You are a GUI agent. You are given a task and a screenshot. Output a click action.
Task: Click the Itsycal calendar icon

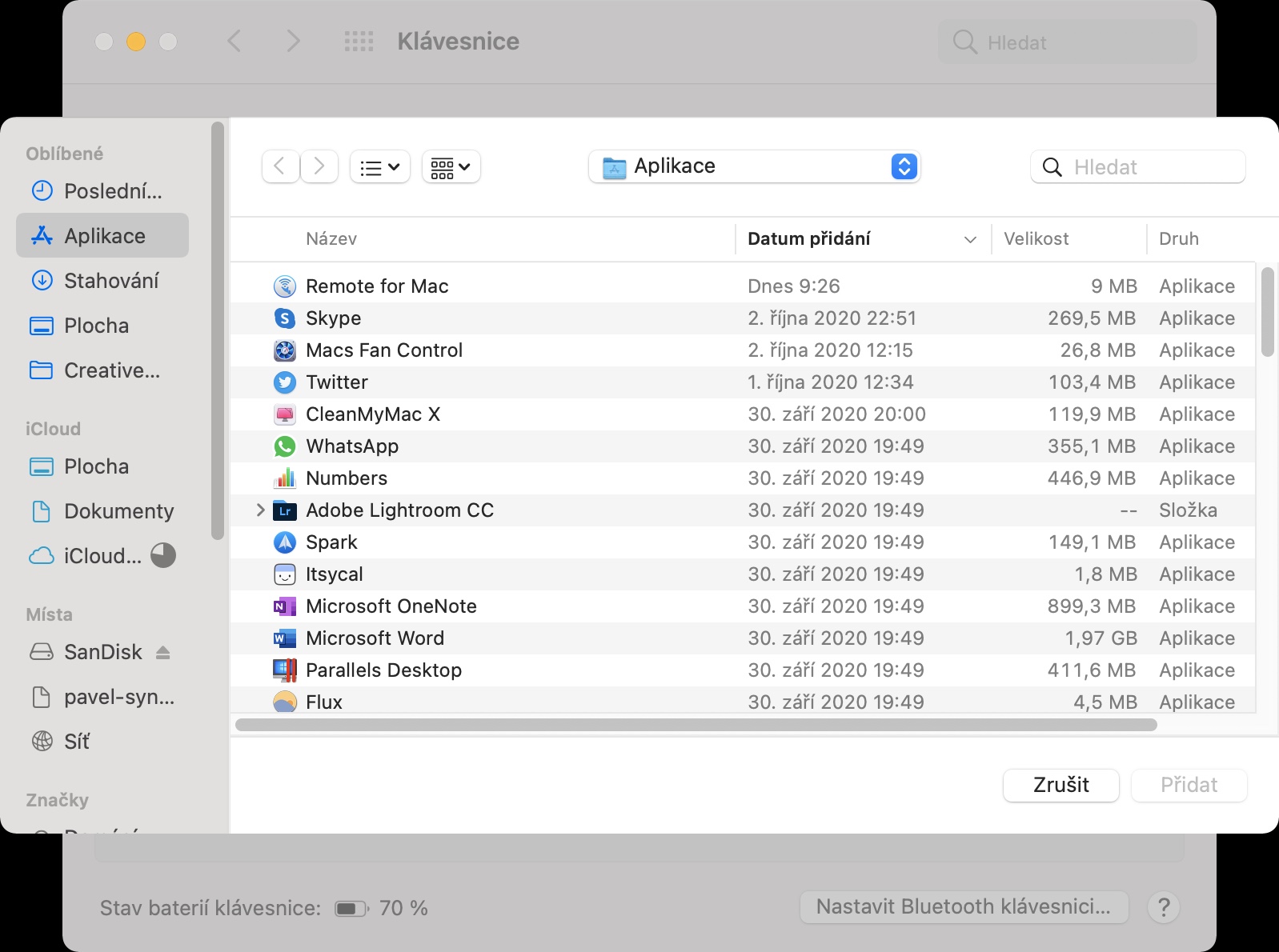285,574
